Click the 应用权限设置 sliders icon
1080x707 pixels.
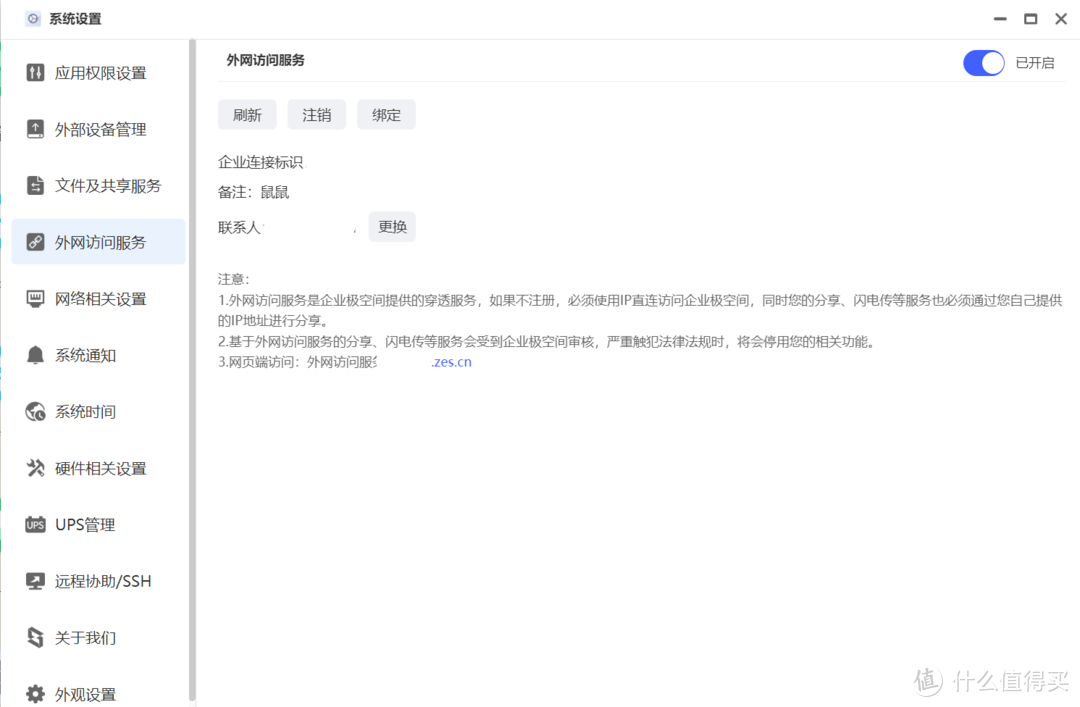click(x=35, y=72)
